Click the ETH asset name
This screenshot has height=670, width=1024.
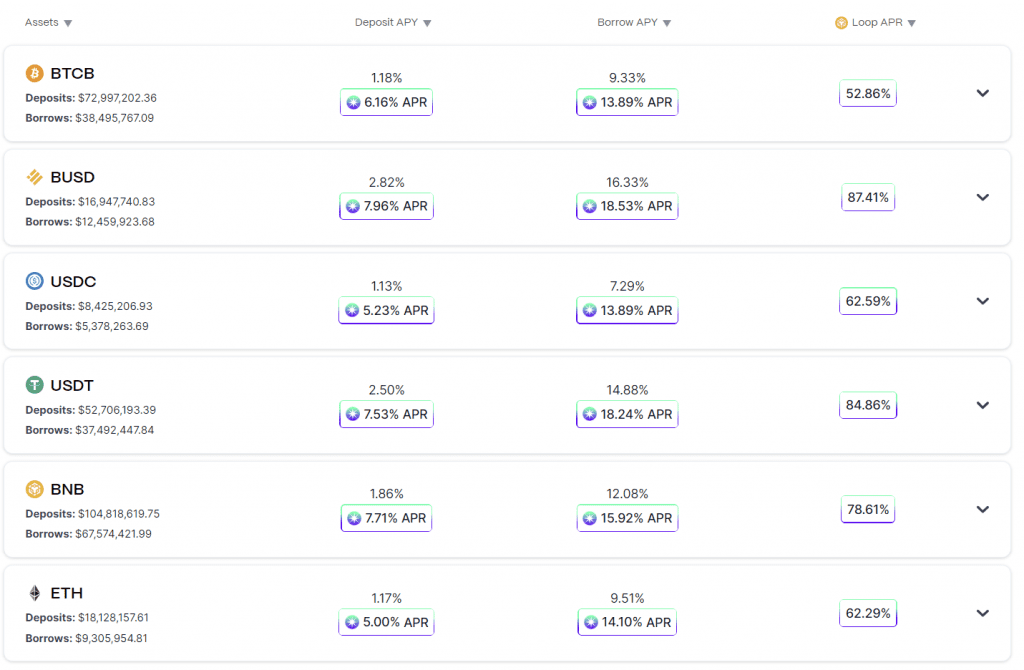67,593
